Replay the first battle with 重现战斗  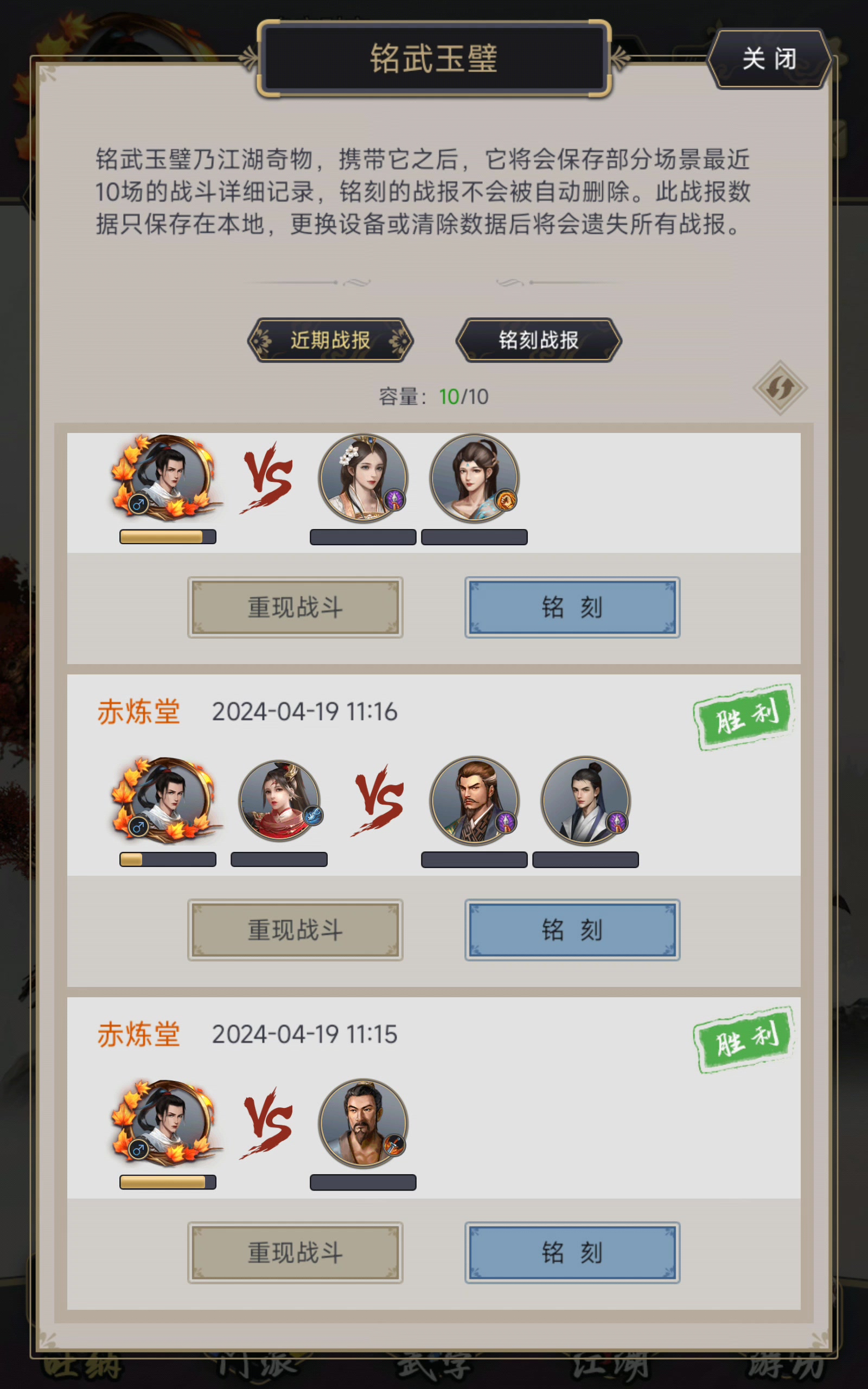pyautogui.click(x=295, y=607)
